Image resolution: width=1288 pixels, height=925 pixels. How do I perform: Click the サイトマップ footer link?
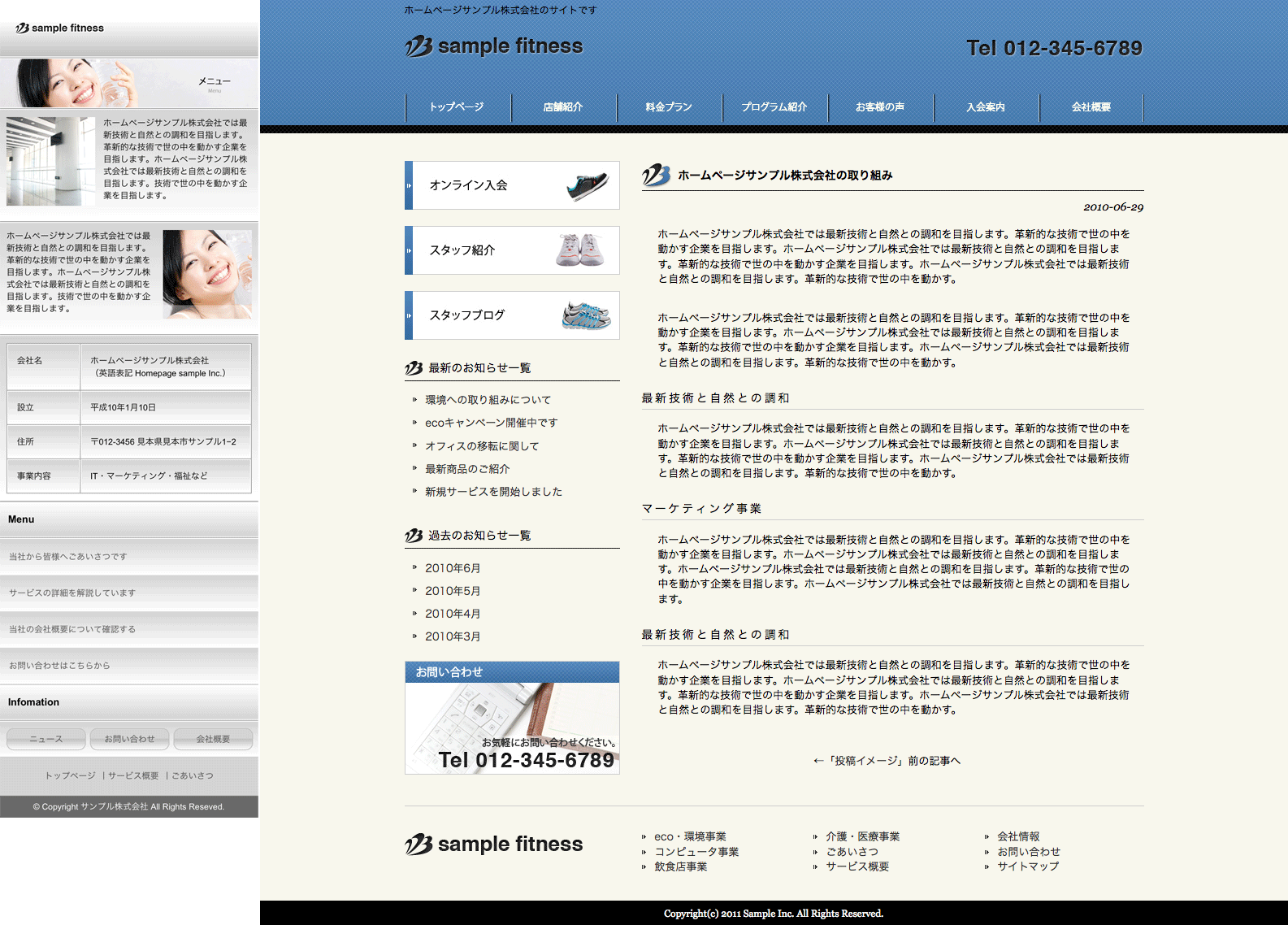pos(1028,866)
